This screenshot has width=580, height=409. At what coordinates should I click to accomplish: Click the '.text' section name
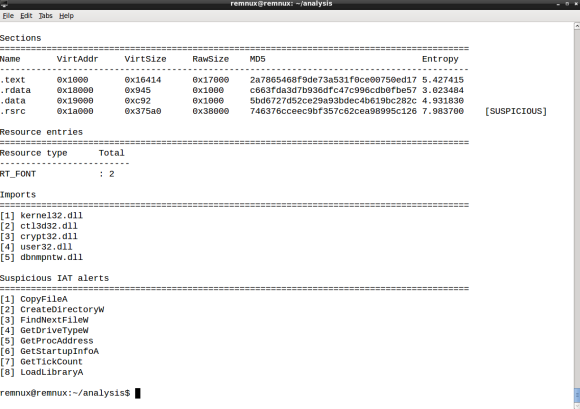(x=13, y=80)
